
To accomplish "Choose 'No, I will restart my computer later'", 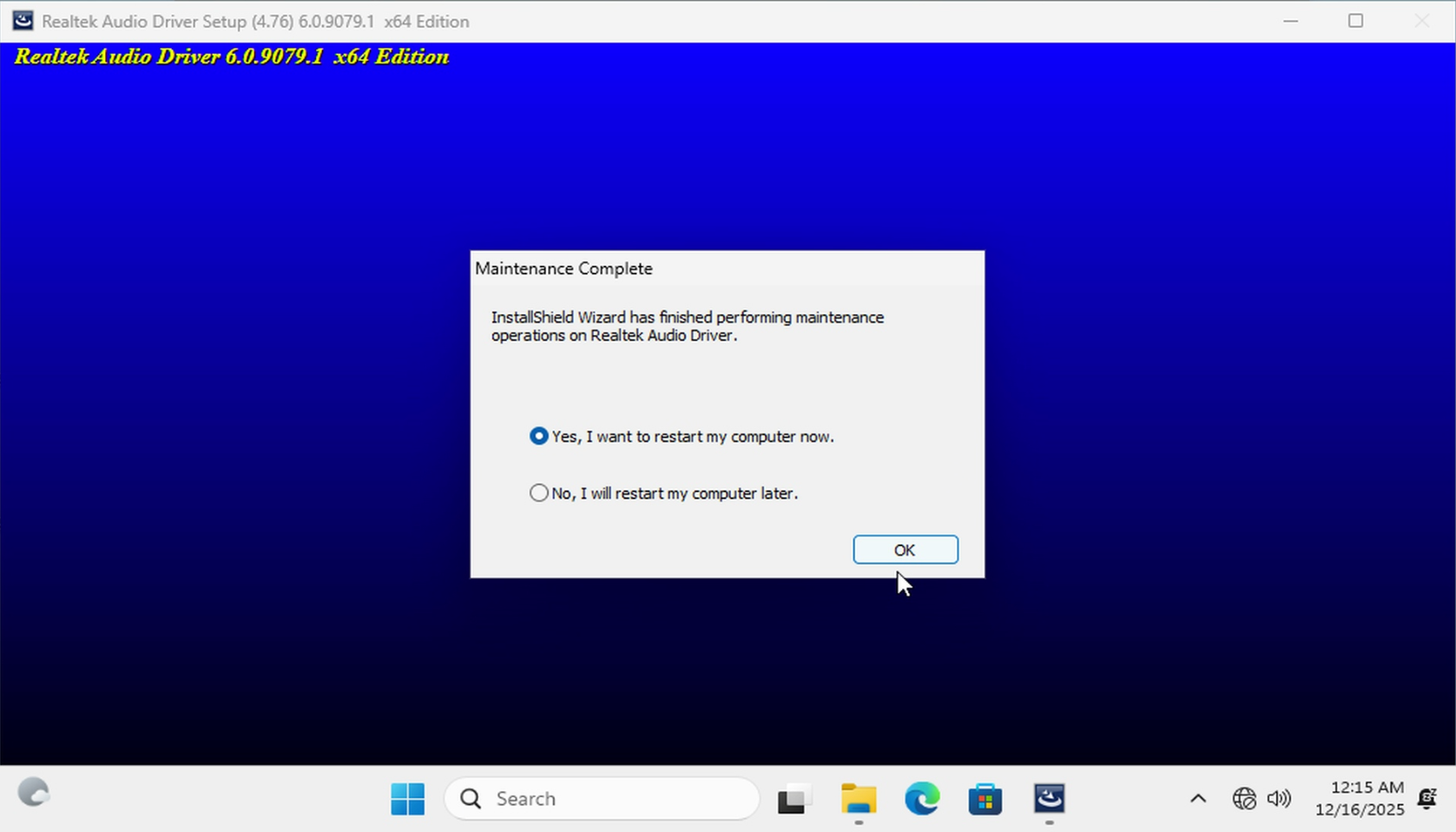I will pos(539,493).
